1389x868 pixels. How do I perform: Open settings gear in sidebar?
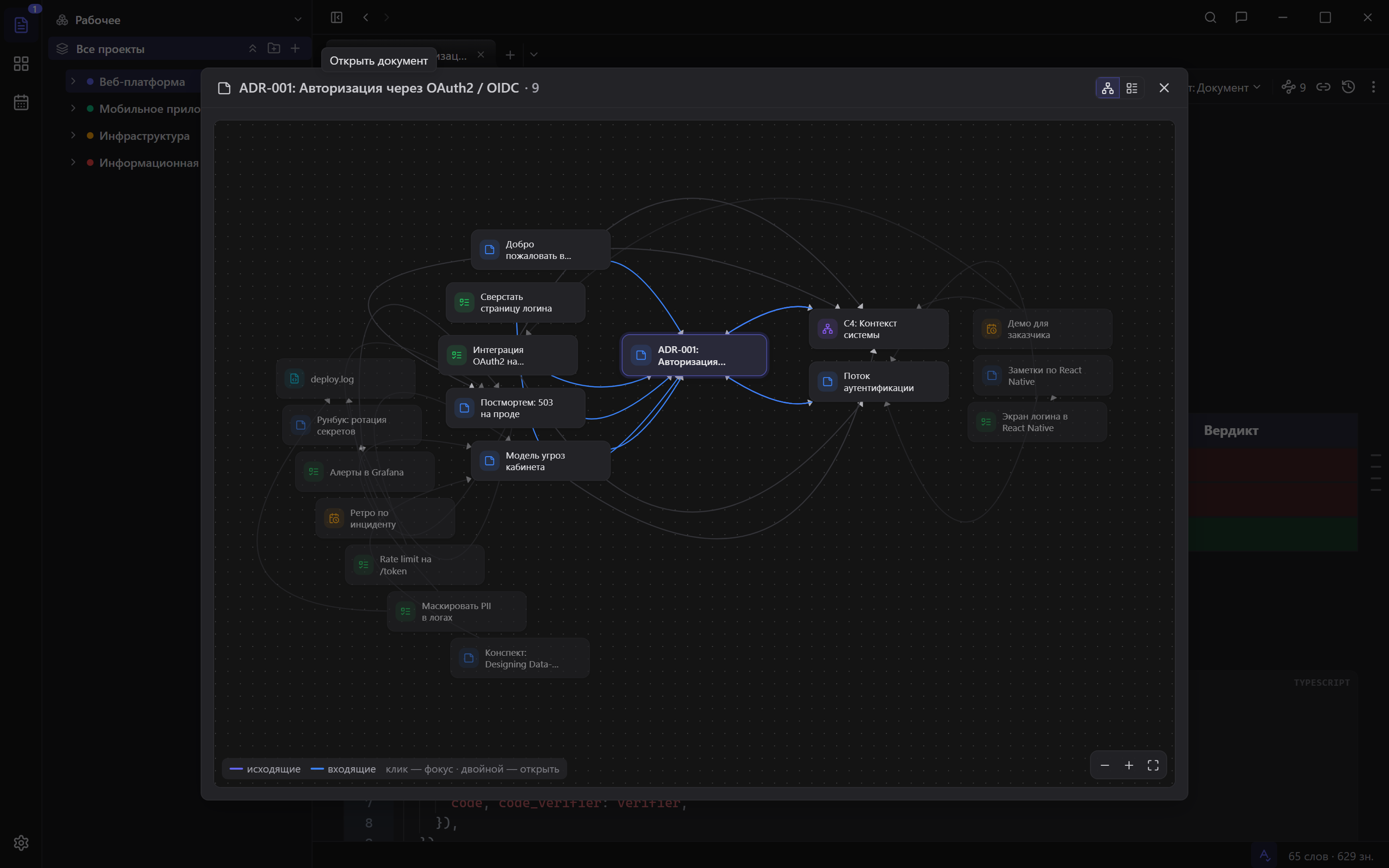[x=21, y=842]
